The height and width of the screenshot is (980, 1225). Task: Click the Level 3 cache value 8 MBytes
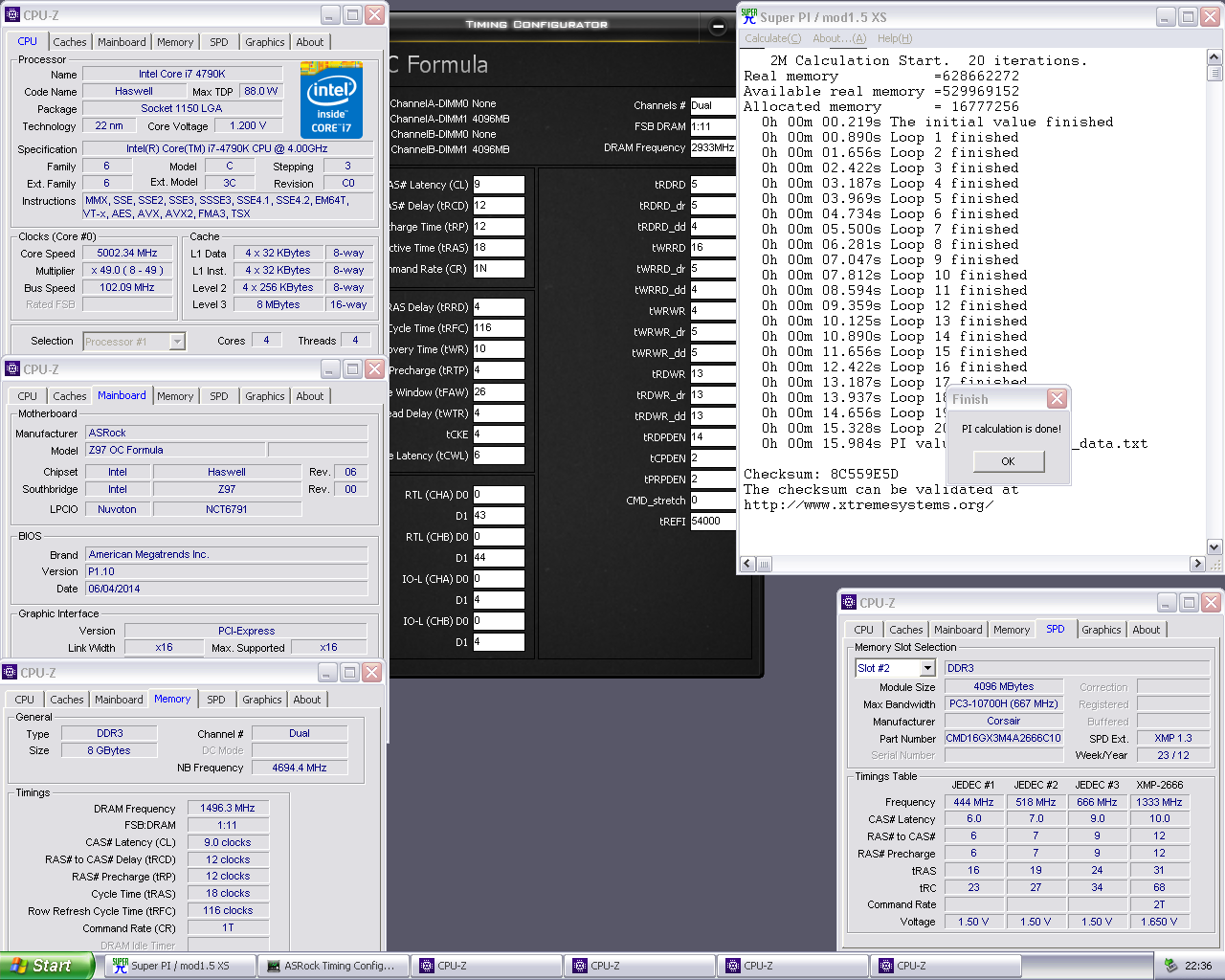[x=278, y=304]
